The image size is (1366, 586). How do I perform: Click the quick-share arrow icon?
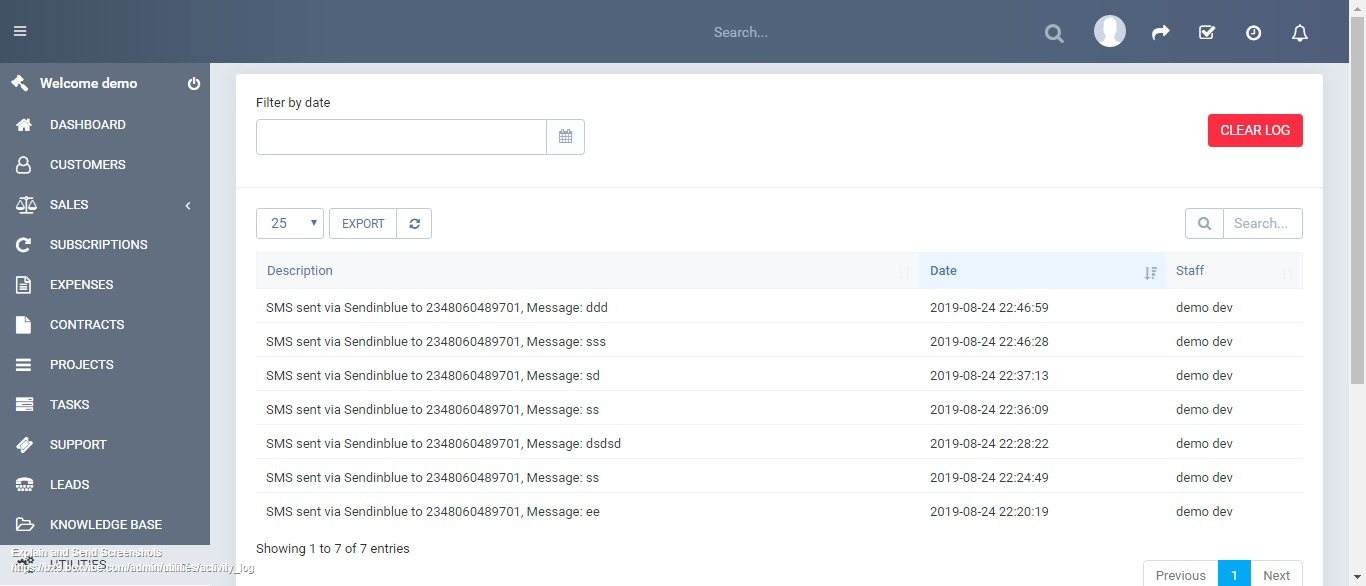point(1160,32)
